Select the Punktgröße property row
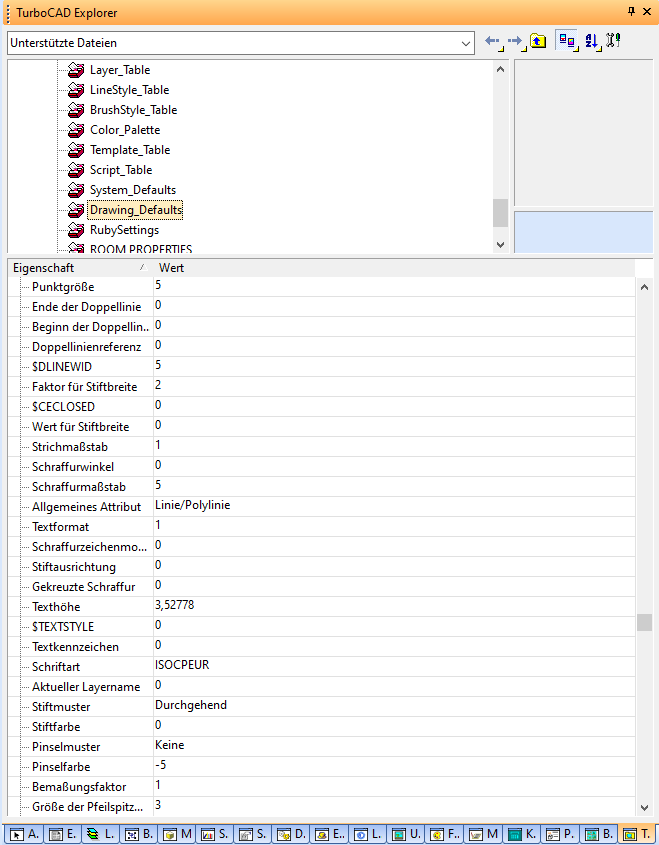 pyautogui.click(x=322, y=287)
